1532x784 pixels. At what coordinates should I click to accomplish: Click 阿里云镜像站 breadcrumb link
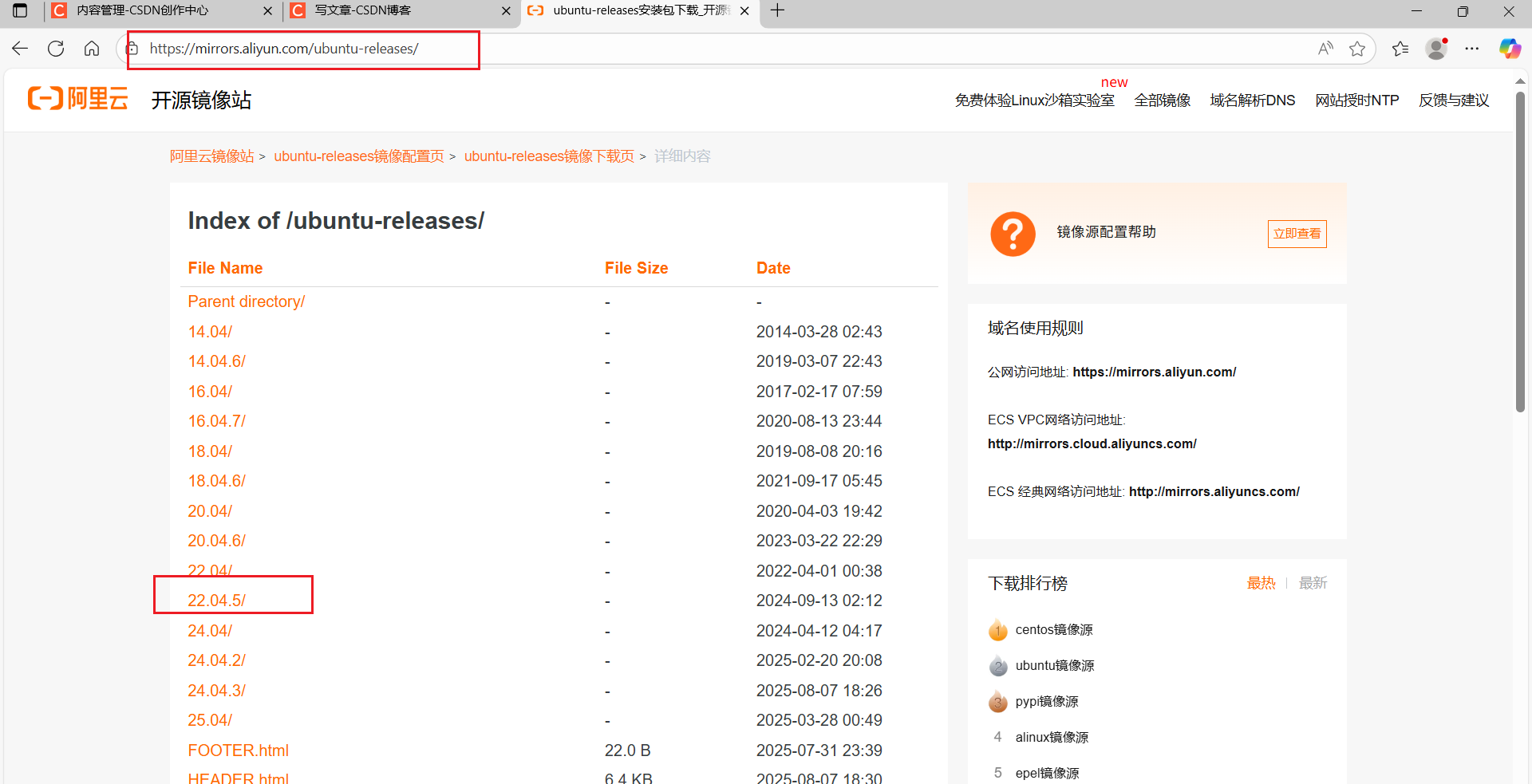pyautogui.click(x=211, y=156)
